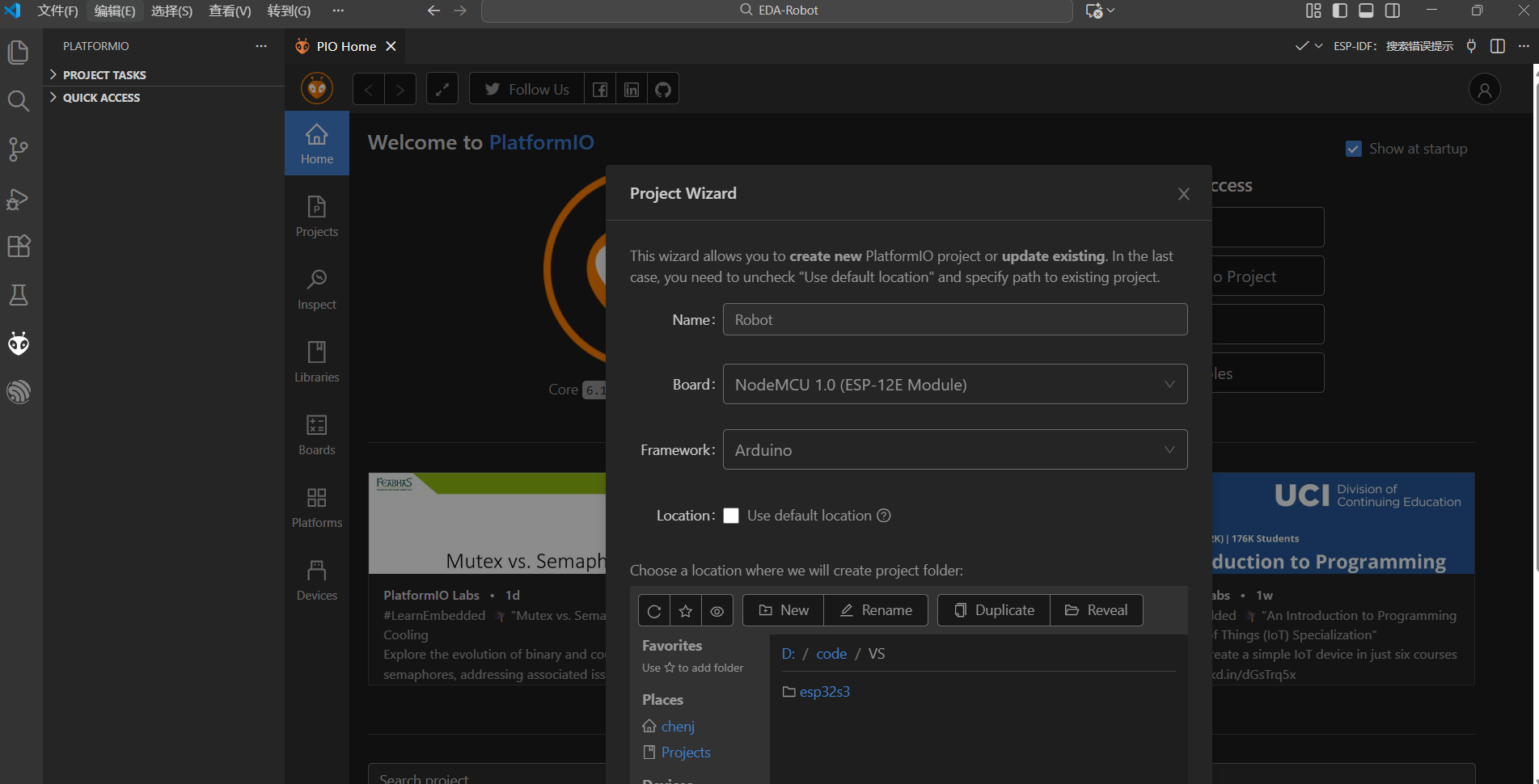1539x784 pixels.
Task: Click the project Name input field
Action: point(955,319)
